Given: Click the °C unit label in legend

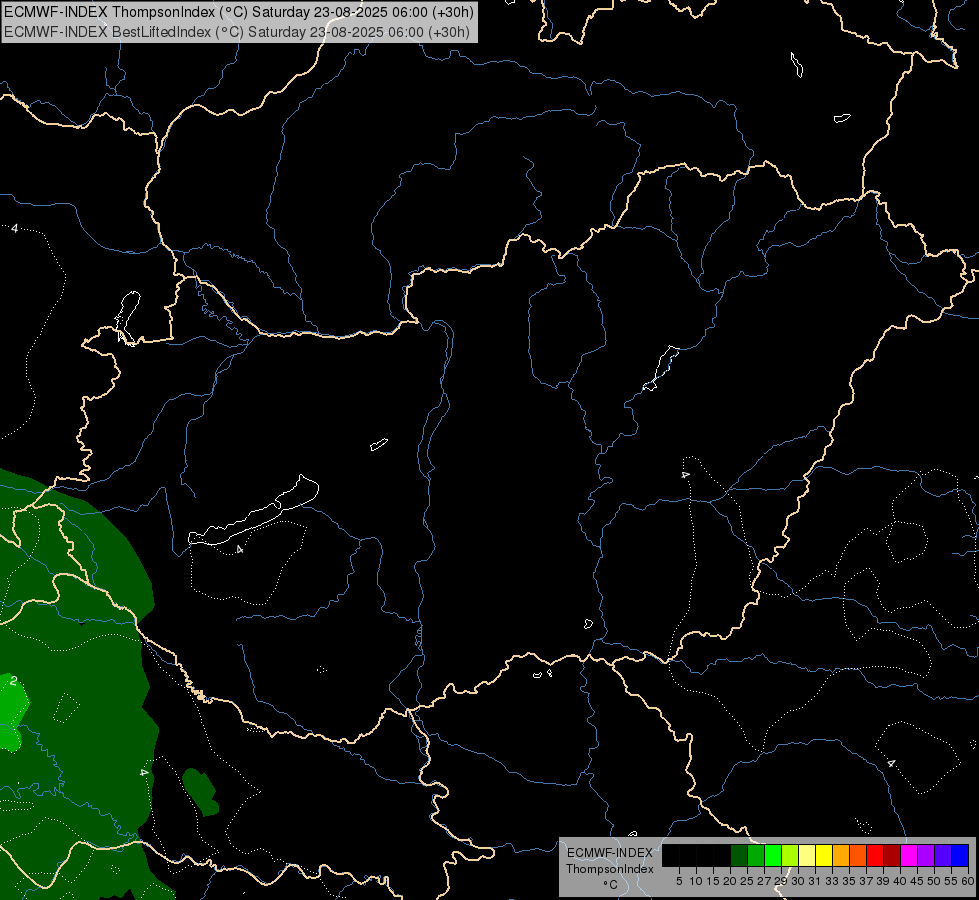Looking at the screenshot, I should click(x=611, y=885).
